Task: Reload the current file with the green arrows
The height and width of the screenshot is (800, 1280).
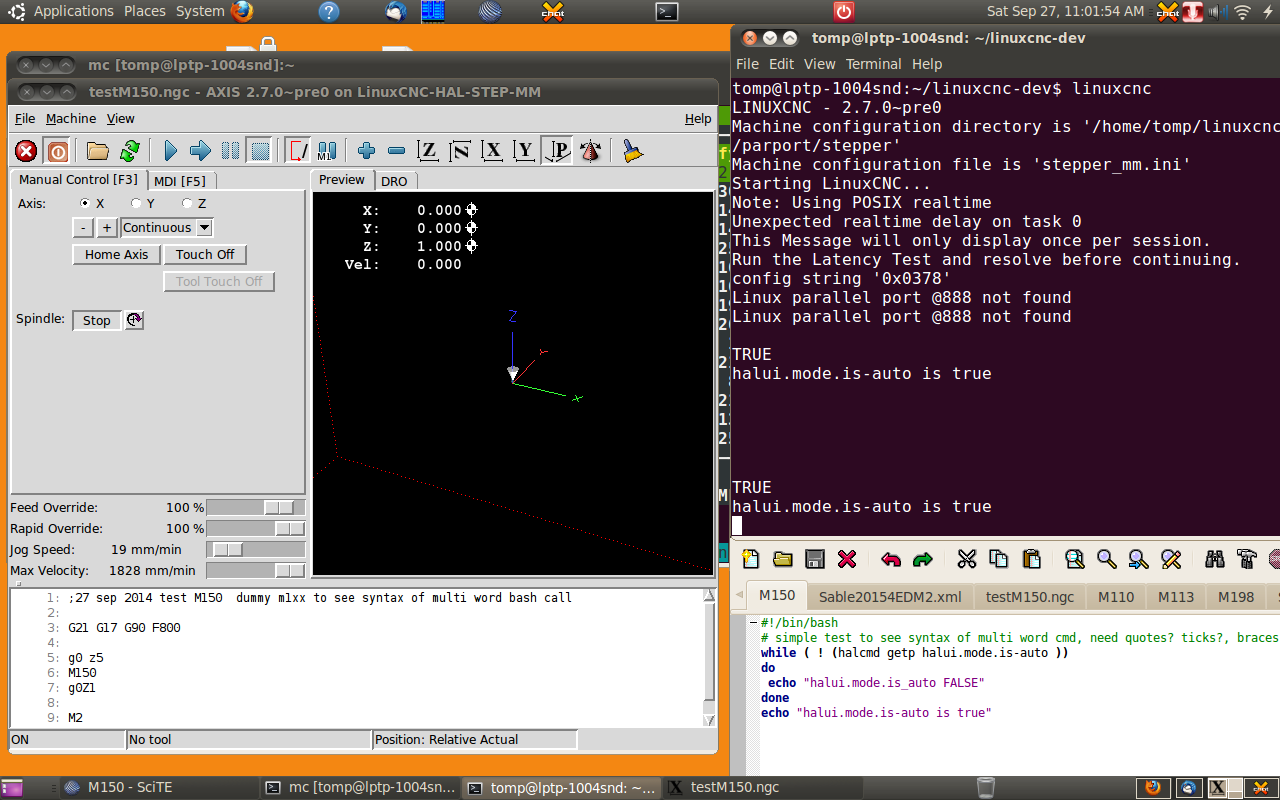Action: click(129, 151)
